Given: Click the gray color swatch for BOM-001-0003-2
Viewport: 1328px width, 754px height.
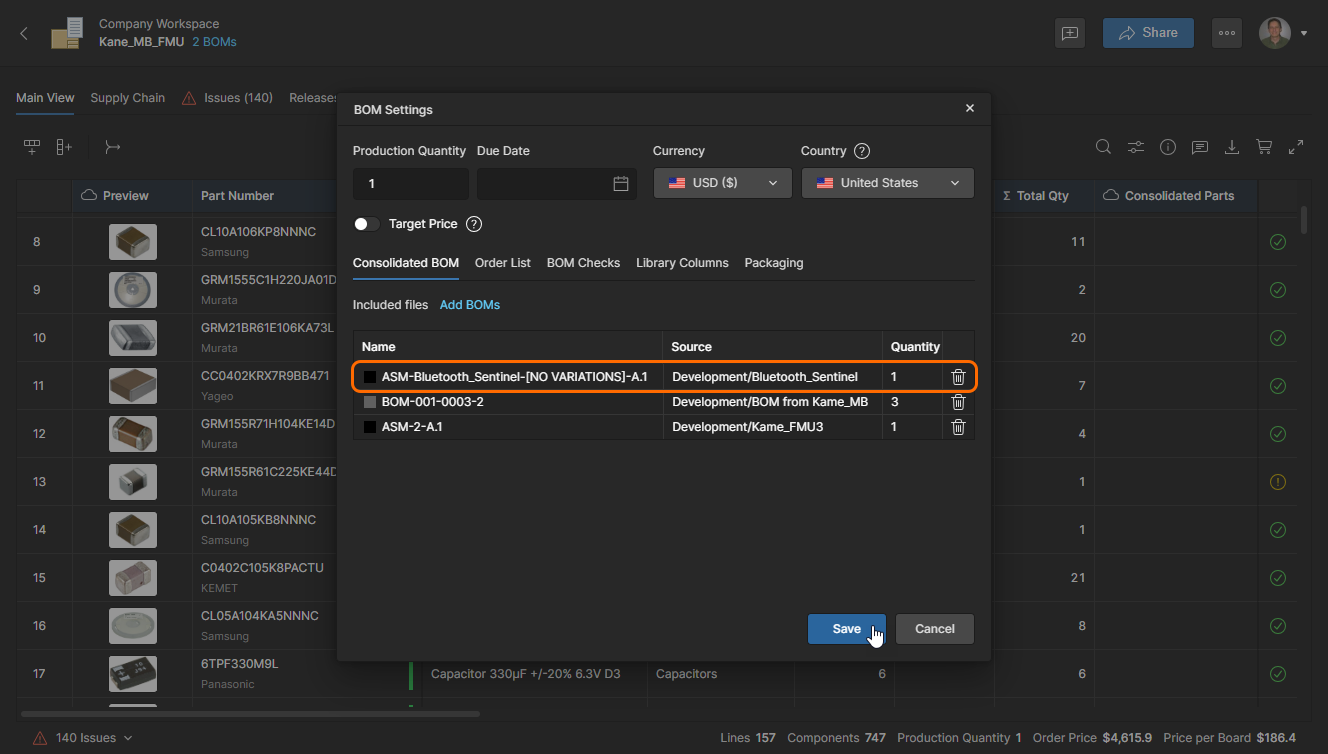Looking at the screenshot, I should 370,402.
